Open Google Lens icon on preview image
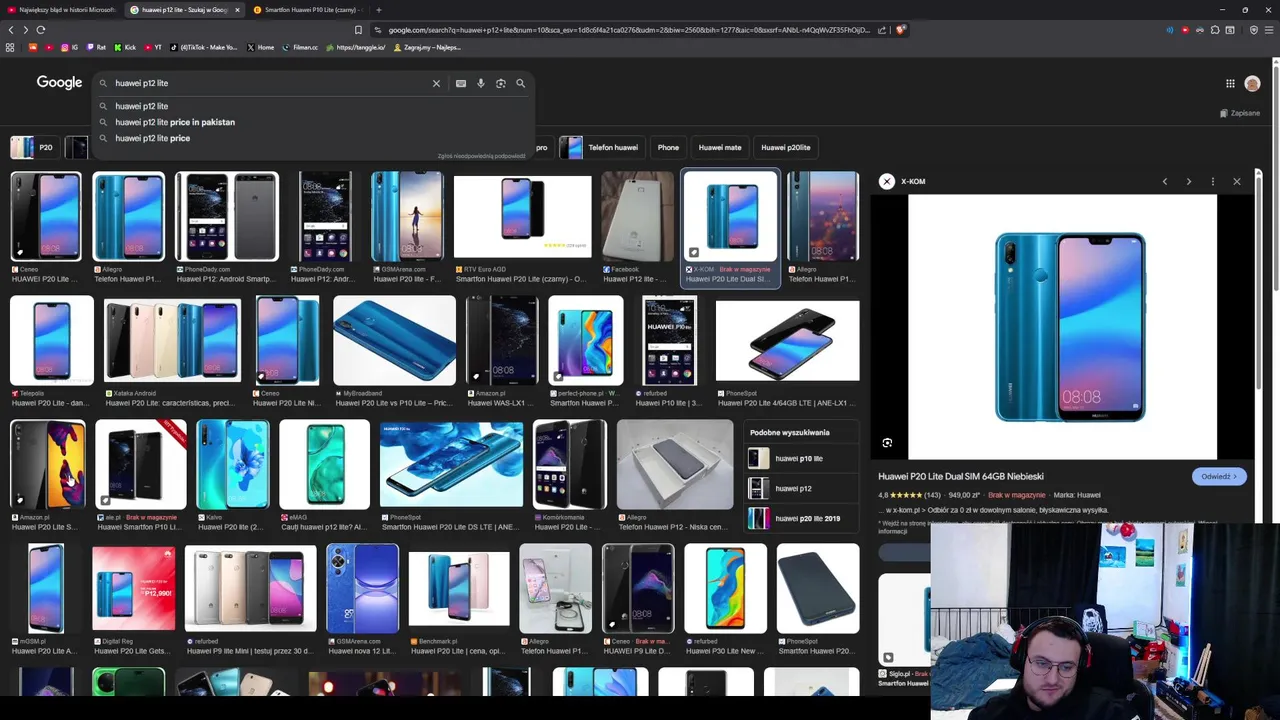 (x=887, y=442)
